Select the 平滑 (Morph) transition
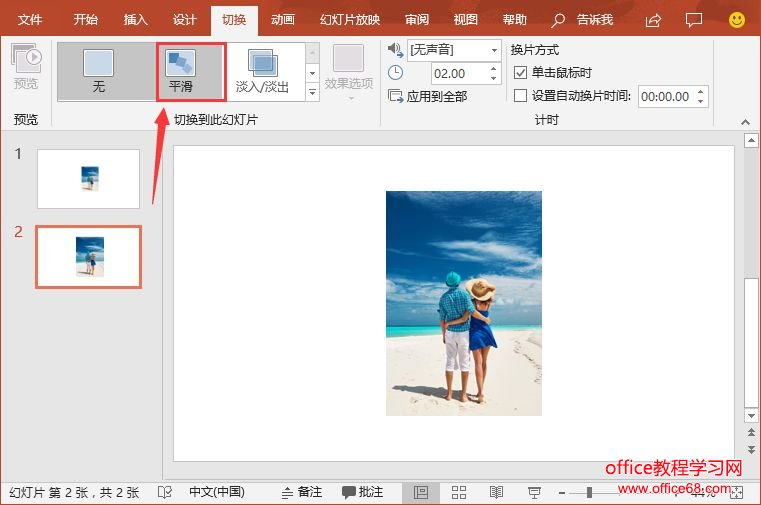761x505 pixels. pos(181,71)
